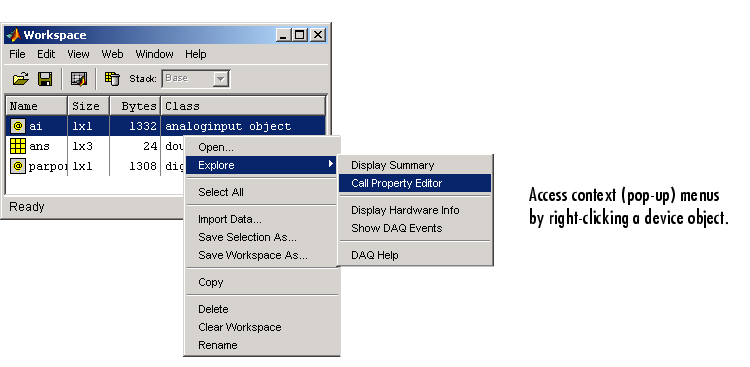Click the object icon beside ai
This screenshot has width=750, height=367.
pos(18,126)
